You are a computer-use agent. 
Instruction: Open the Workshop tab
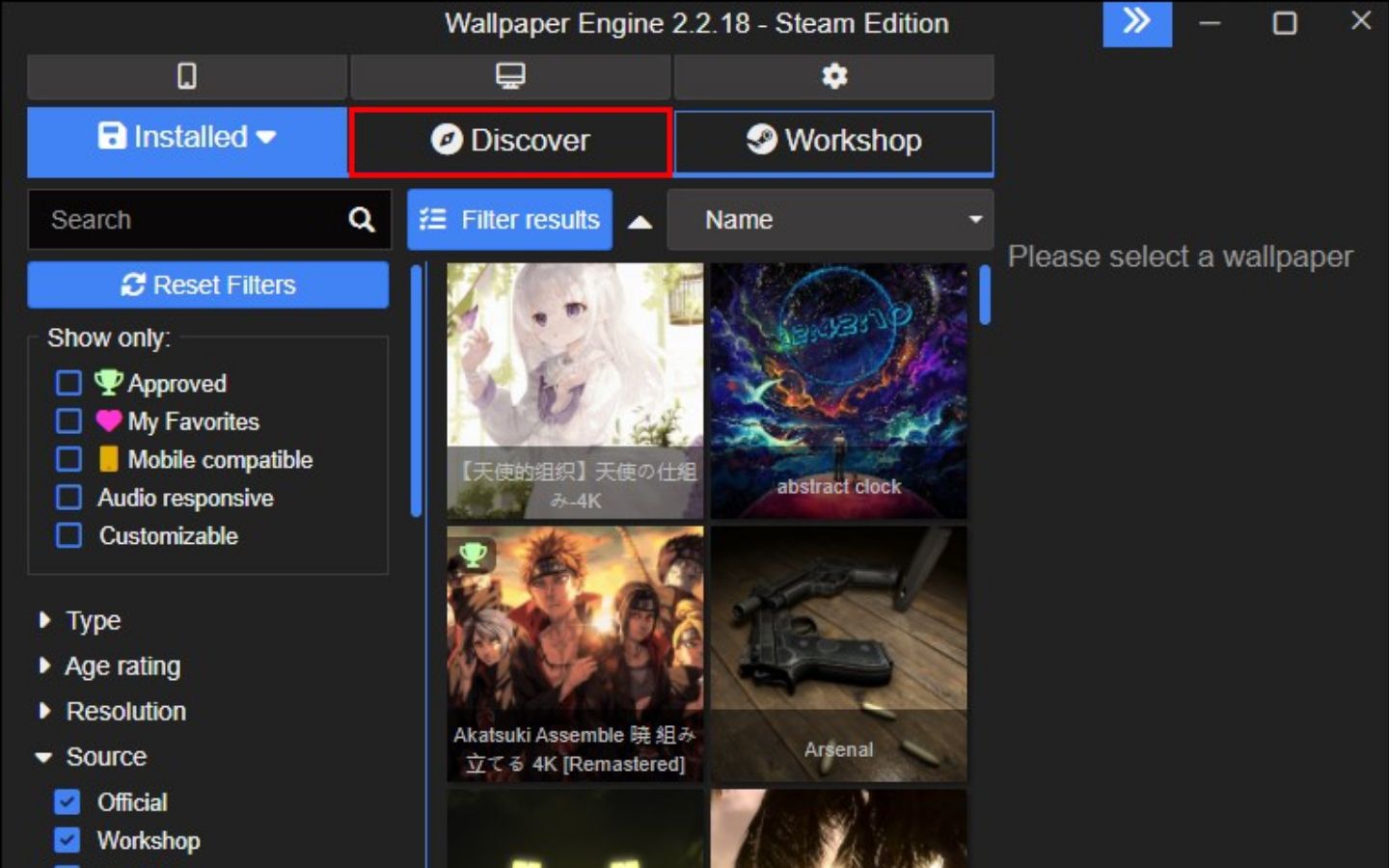[833, 141]
